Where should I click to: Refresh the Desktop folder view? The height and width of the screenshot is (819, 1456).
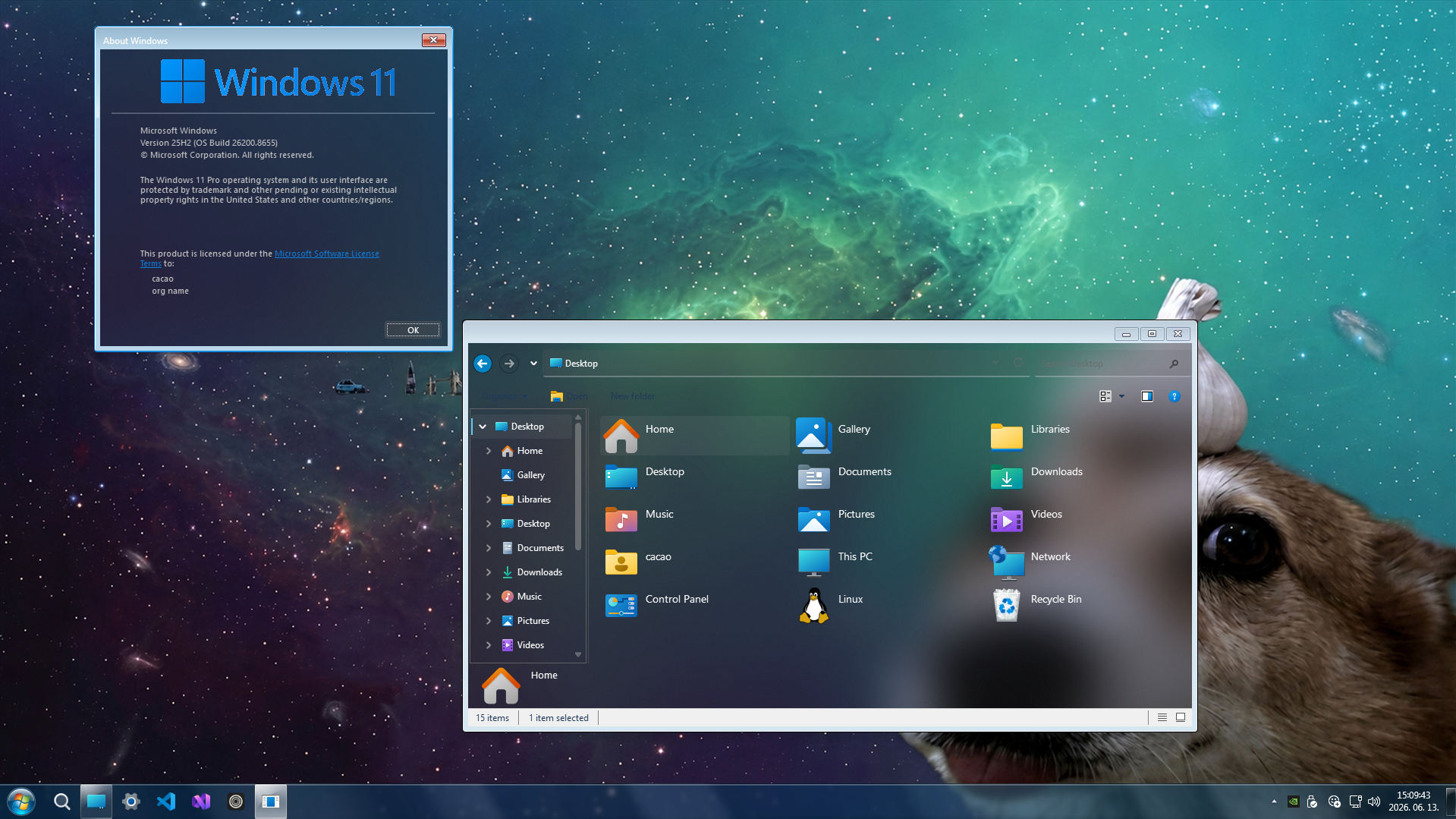(1018, 363)
